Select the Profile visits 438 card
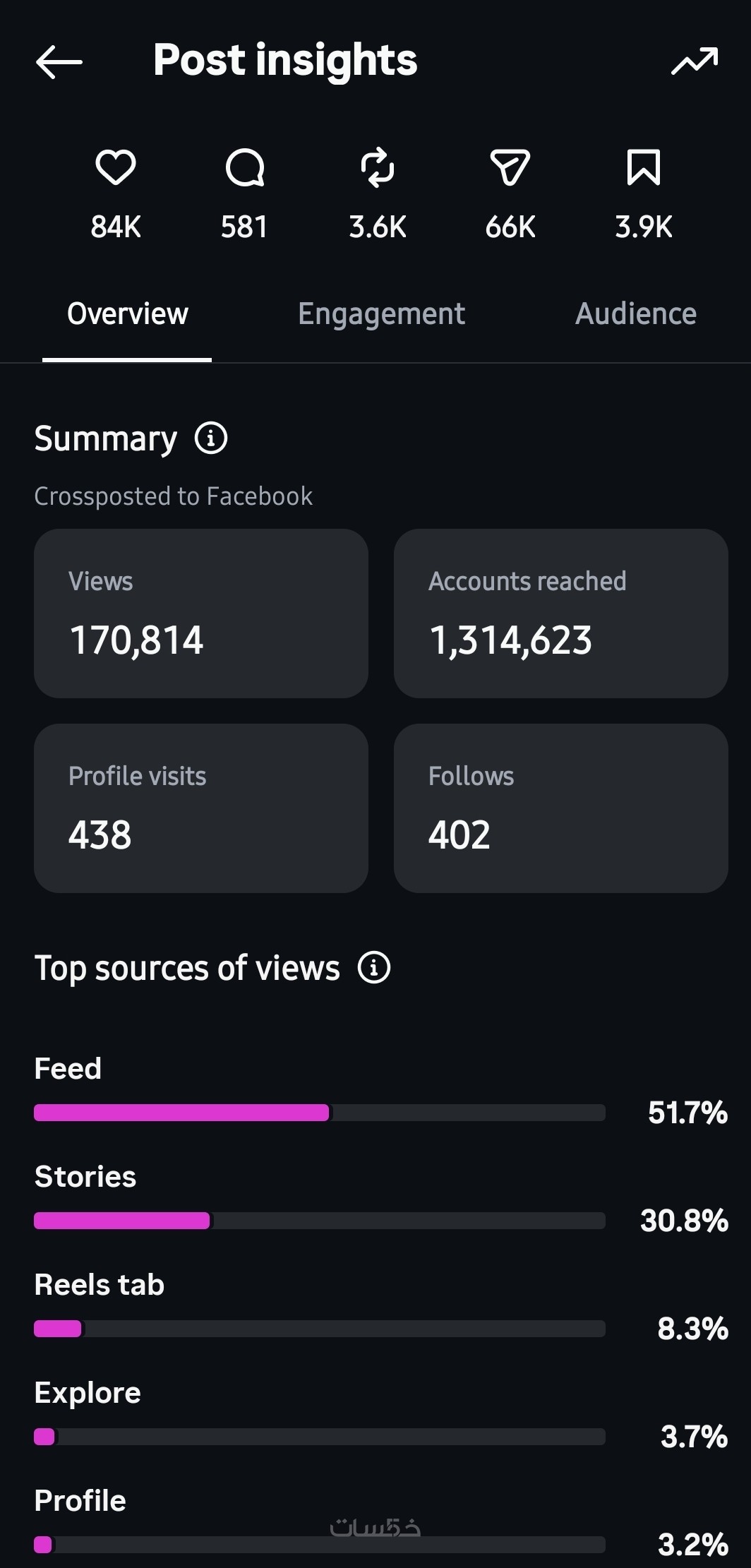Viewport: 751px width, 1568px height. (x=201, y=808)
